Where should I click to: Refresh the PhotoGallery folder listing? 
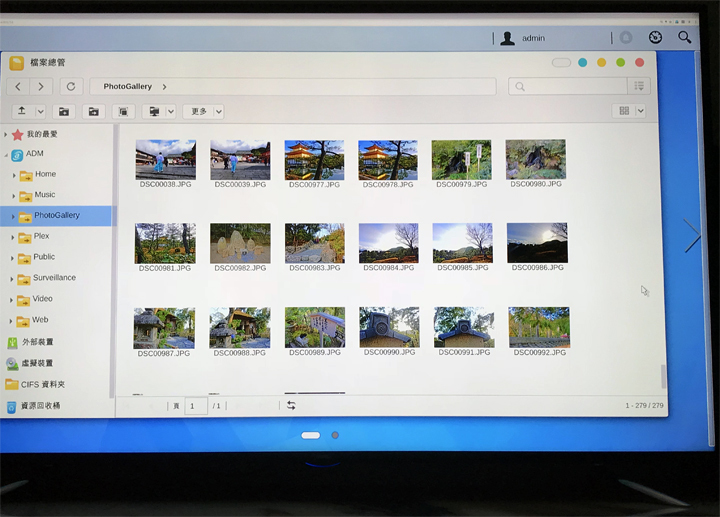[x=71, y=86]
